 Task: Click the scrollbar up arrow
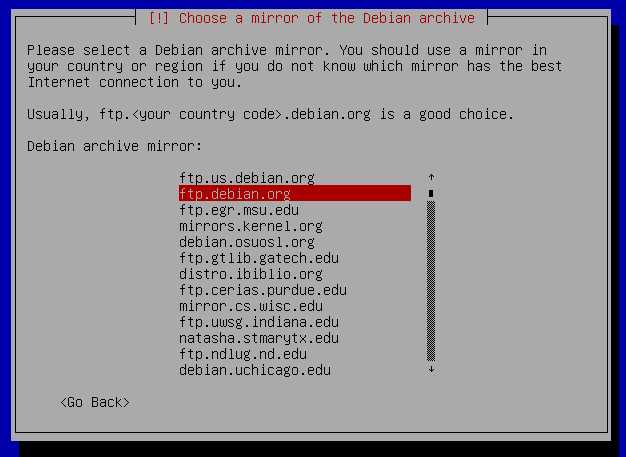pos(431,177)
